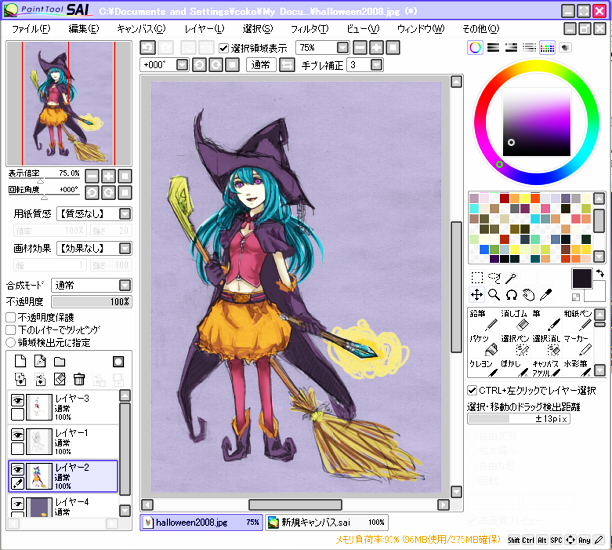
Task: Toggle CTRL+左クリックでレイヤー選択 checkbox
Action: click(x=472, y=390)
